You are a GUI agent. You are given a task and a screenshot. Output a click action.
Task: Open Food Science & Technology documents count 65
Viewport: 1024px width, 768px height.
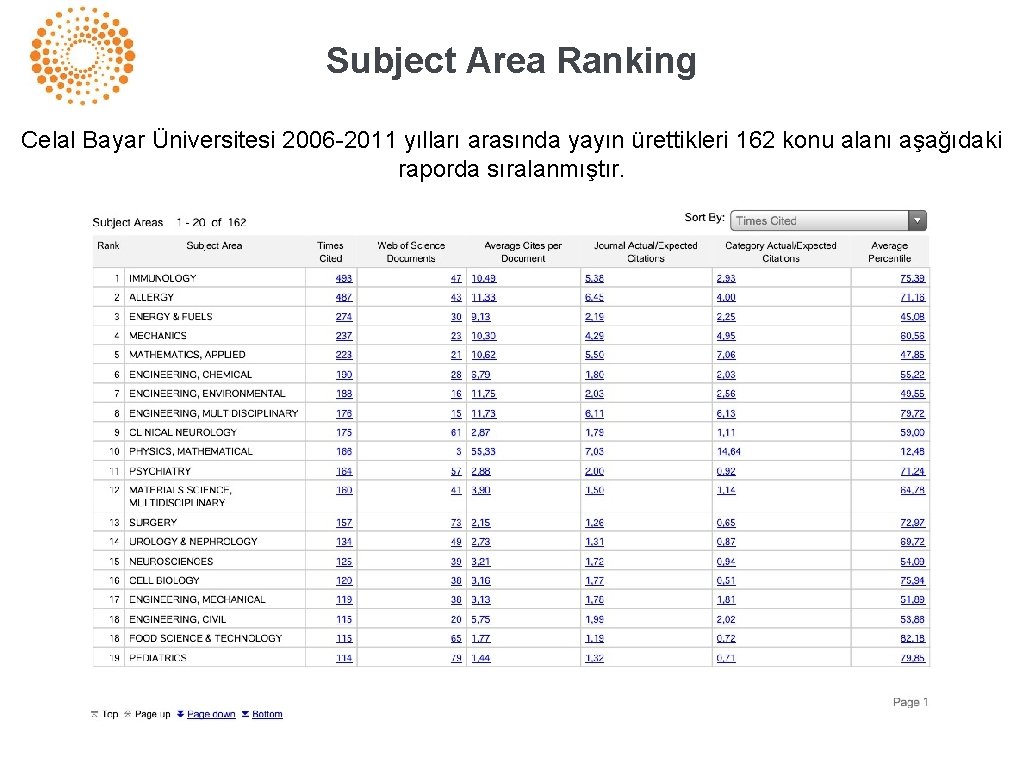pos(456,639)
